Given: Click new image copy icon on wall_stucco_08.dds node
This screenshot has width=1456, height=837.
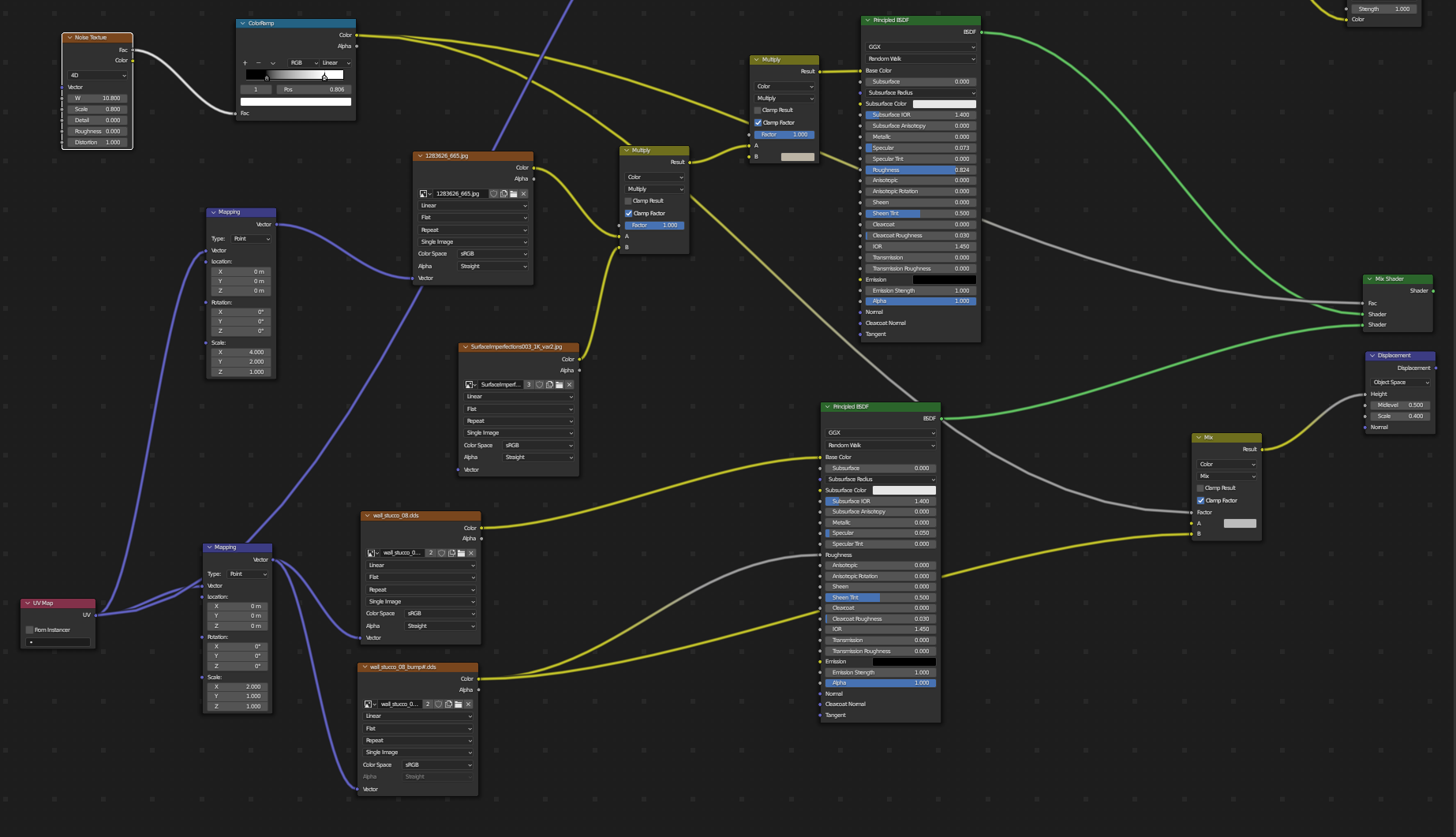Looking at the screenshot, I should coord(451,553).
